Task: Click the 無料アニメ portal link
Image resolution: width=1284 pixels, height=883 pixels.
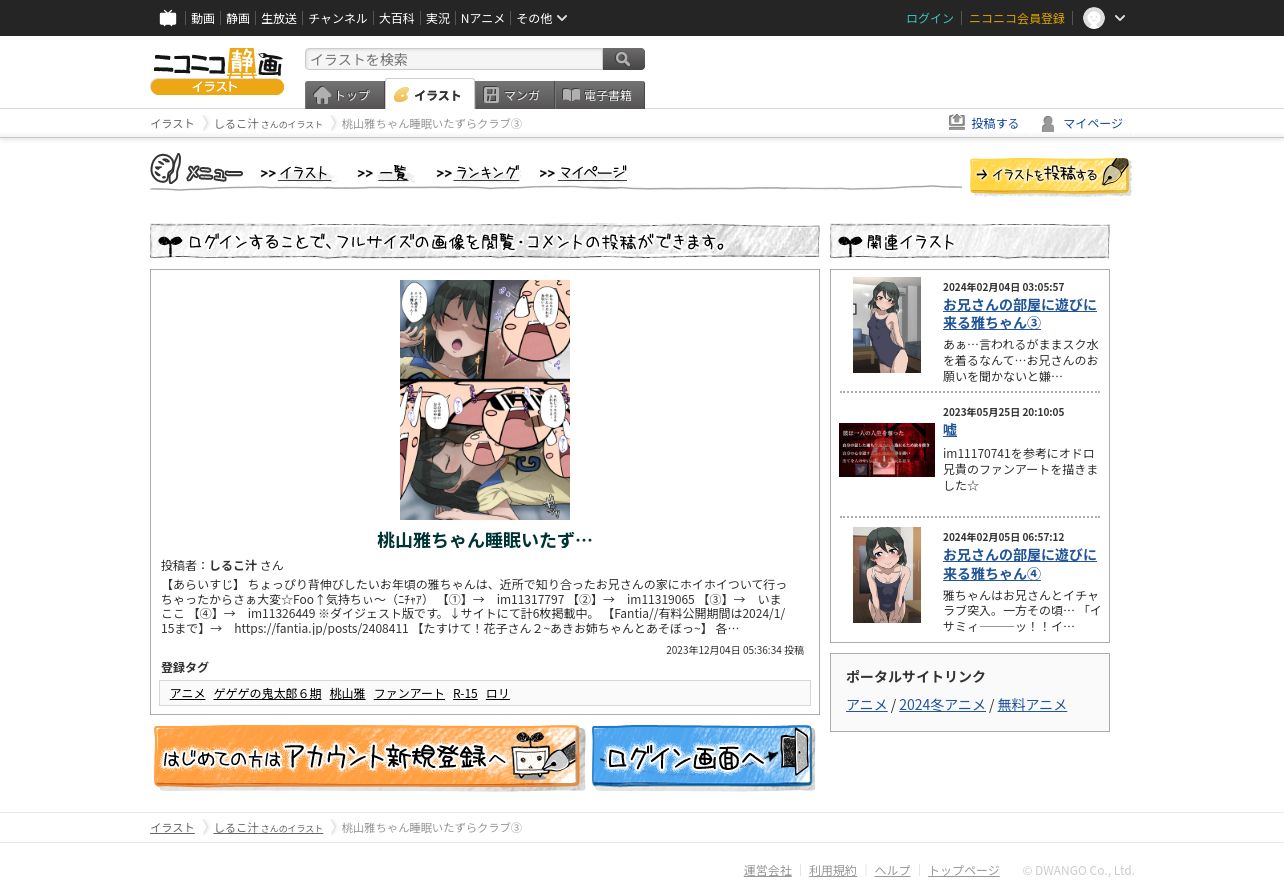Action: point(1032,704)
